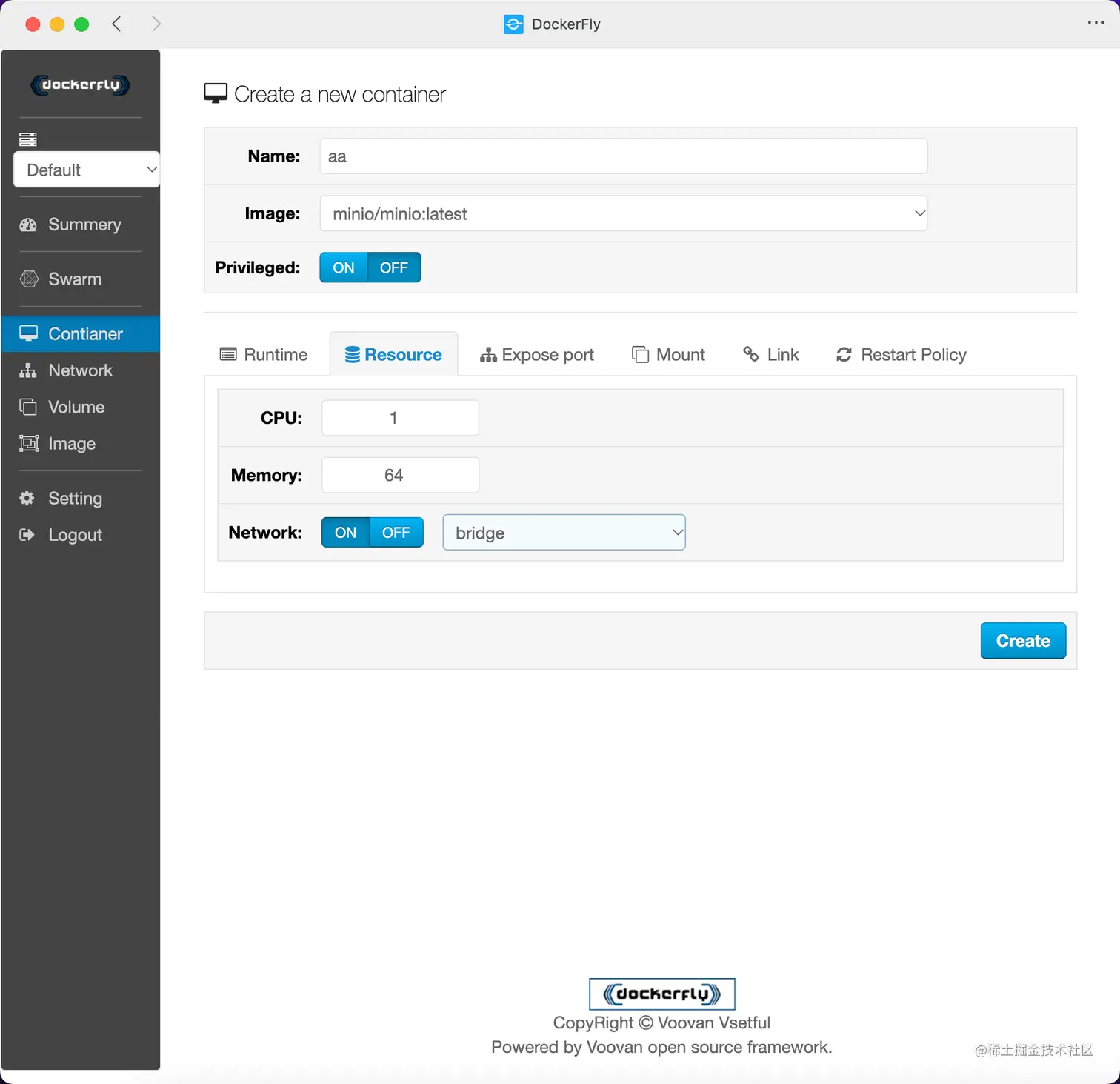This screenshot has height=1084, width=1120.
Task: Click the Memory input field showing 64
Action: coord(400,475)
